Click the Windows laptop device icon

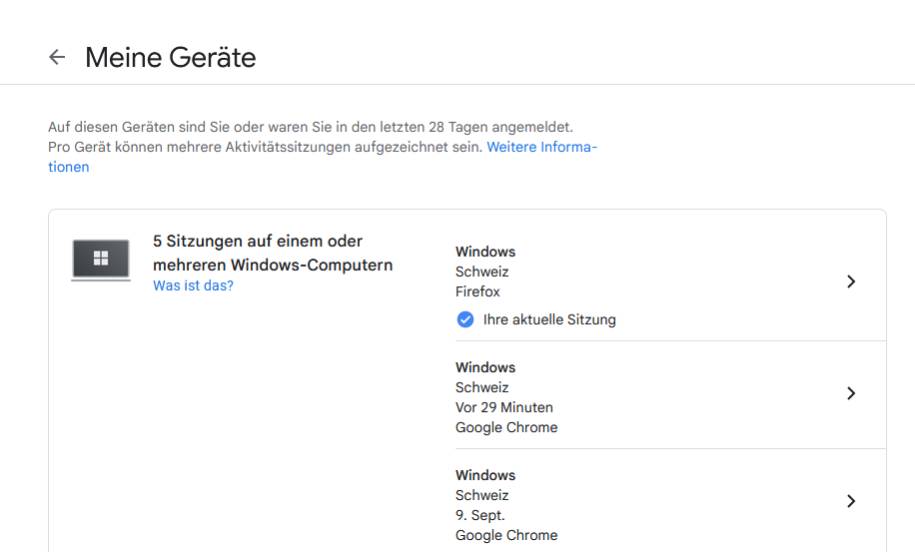pyautogui.click(x=100, y=259)
